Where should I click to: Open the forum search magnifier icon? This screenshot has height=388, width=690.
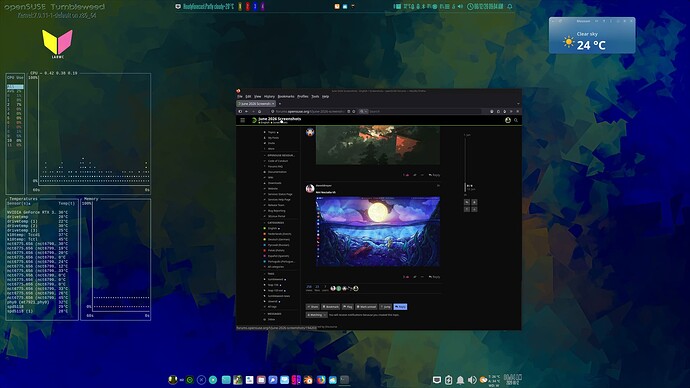[x=516, y=120]
